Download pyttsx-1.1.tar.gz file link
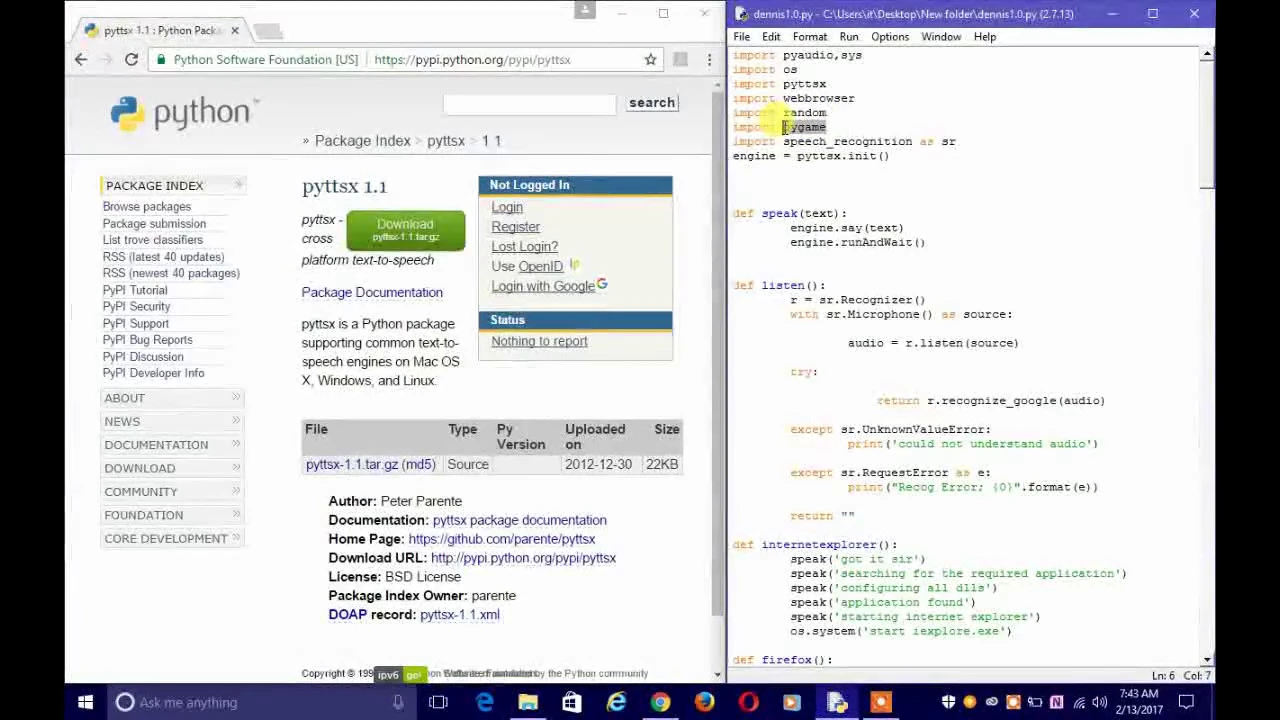The height and width of the screenshot is (720, 1280). tap(353, 464)
